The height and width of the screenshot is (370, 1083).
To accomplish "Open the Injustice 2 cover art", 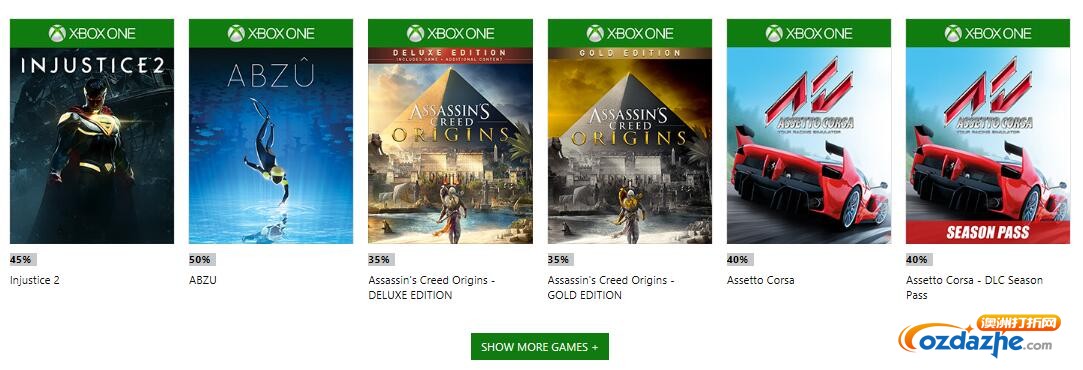I will click(x=92, y=145).
